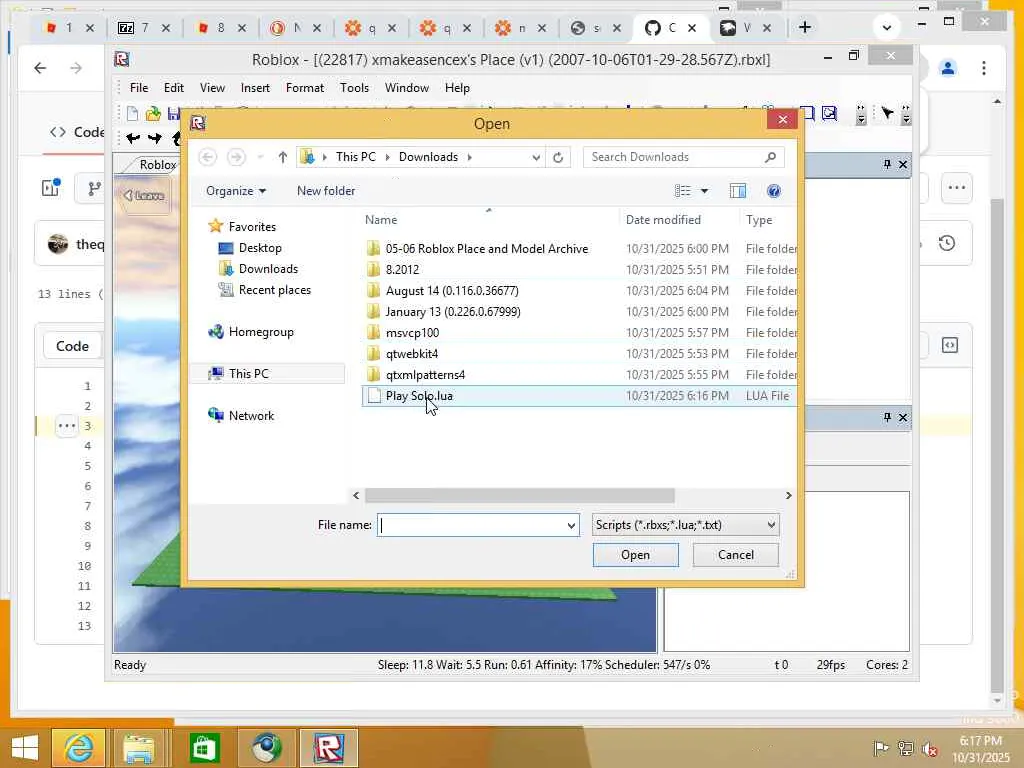Select Recent places in sidebar
The width and height of the screenshot is (1024, 768).
point(274,289)
